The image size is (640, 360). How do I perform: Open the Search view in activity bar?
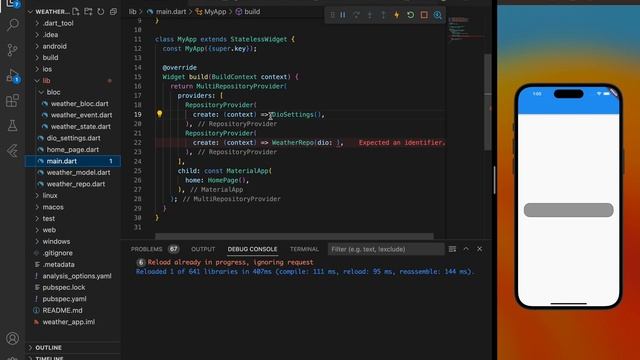[x=13, y=25]
